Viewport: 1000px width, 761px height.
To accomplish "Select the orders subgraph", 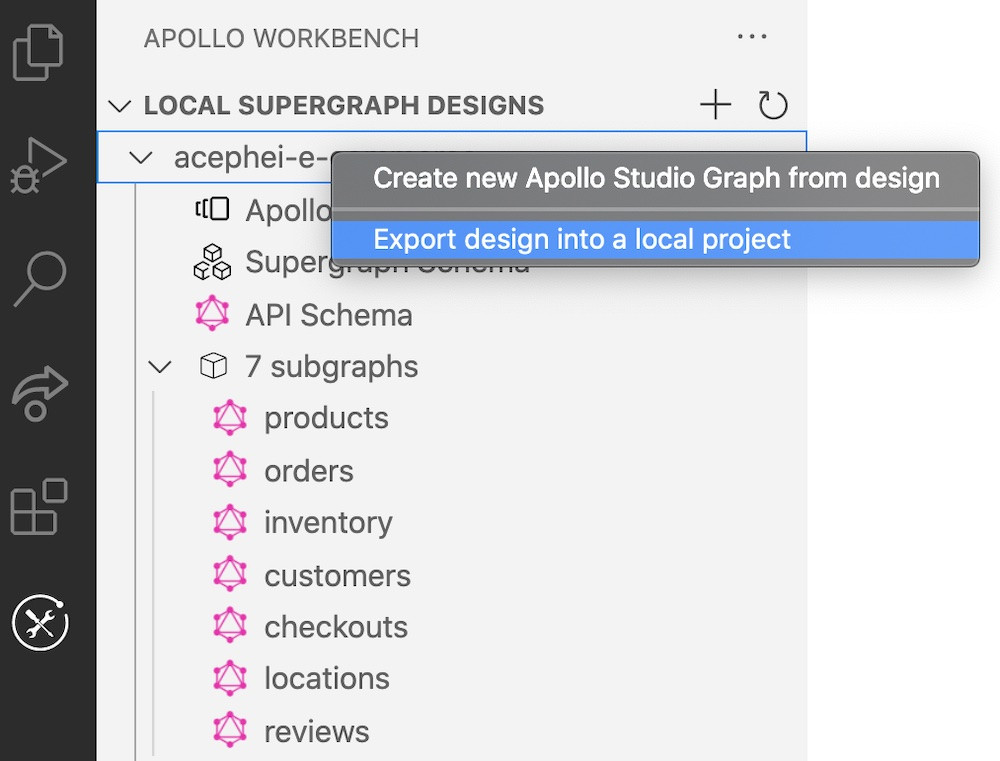I will click(309, 471).
